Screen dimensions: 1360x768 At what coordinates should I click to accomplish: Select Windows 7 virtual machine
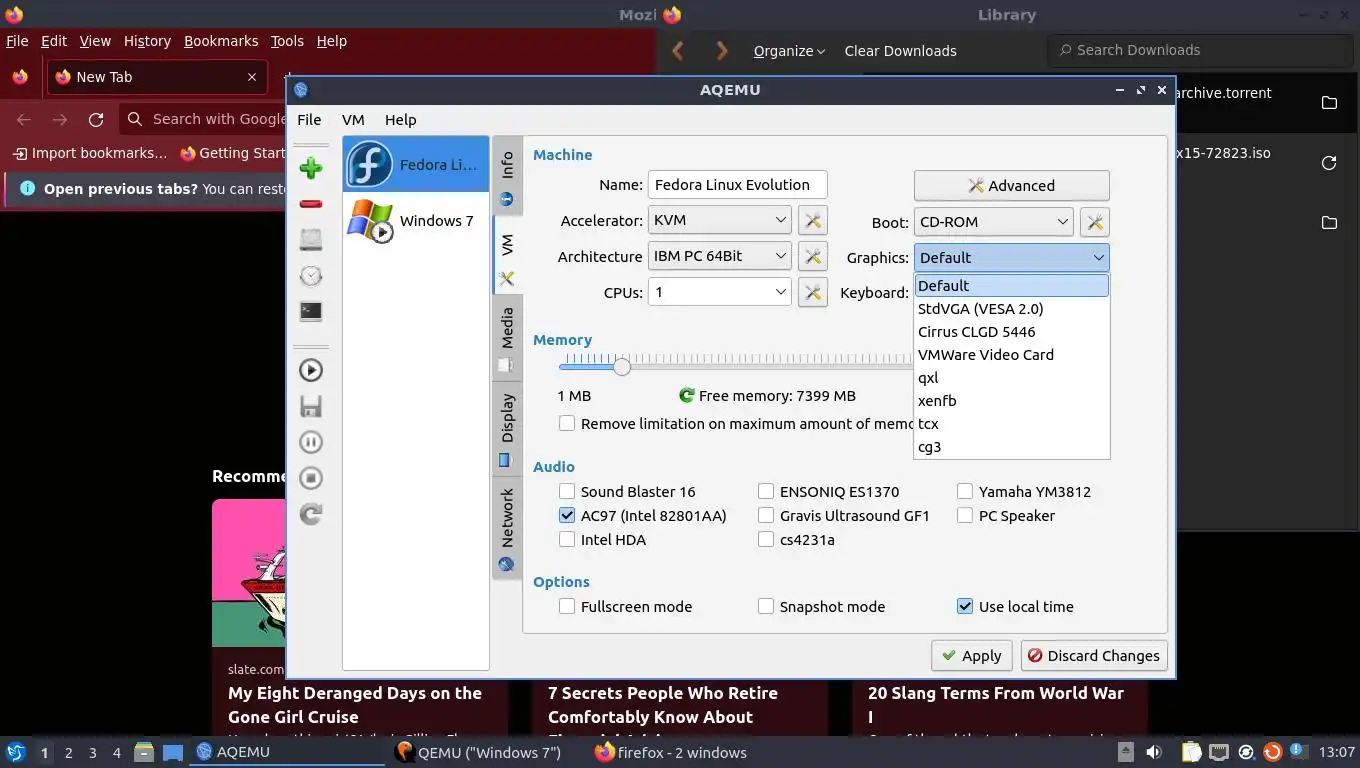(x=415, y=221)
